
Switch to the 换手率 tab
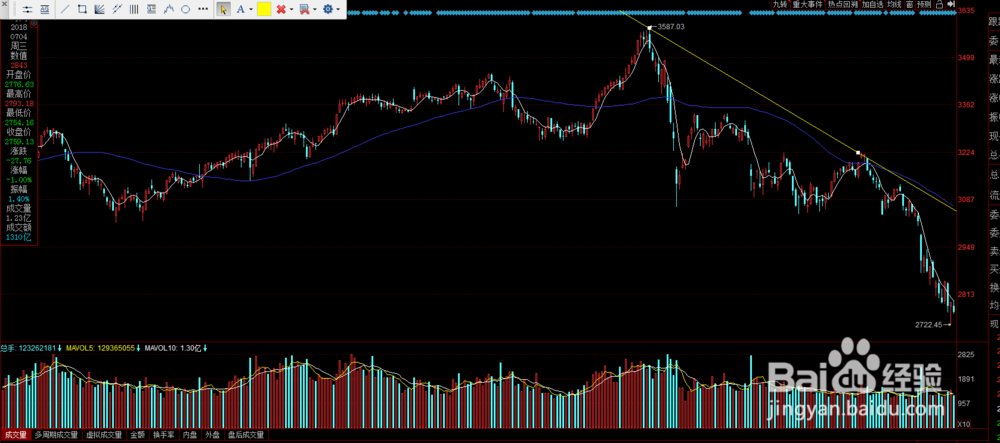click(165, 435)
